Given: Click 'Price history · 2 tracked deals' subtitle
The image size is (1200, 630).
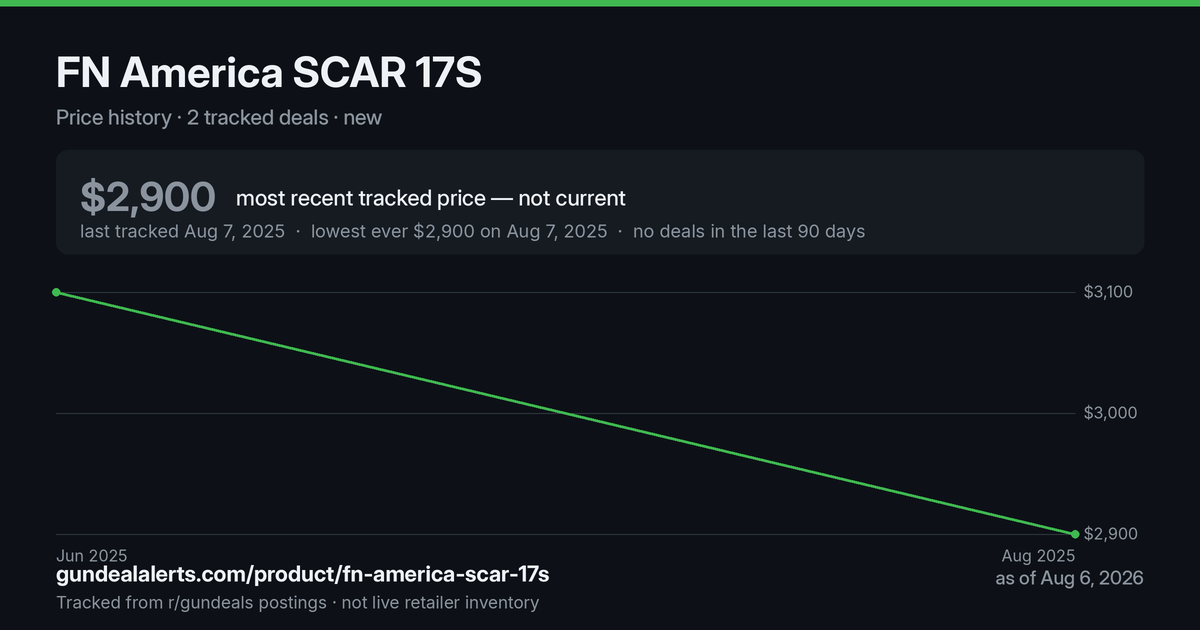Looking at the screenshot, I should pyautogui.click(x=192, y=117).
